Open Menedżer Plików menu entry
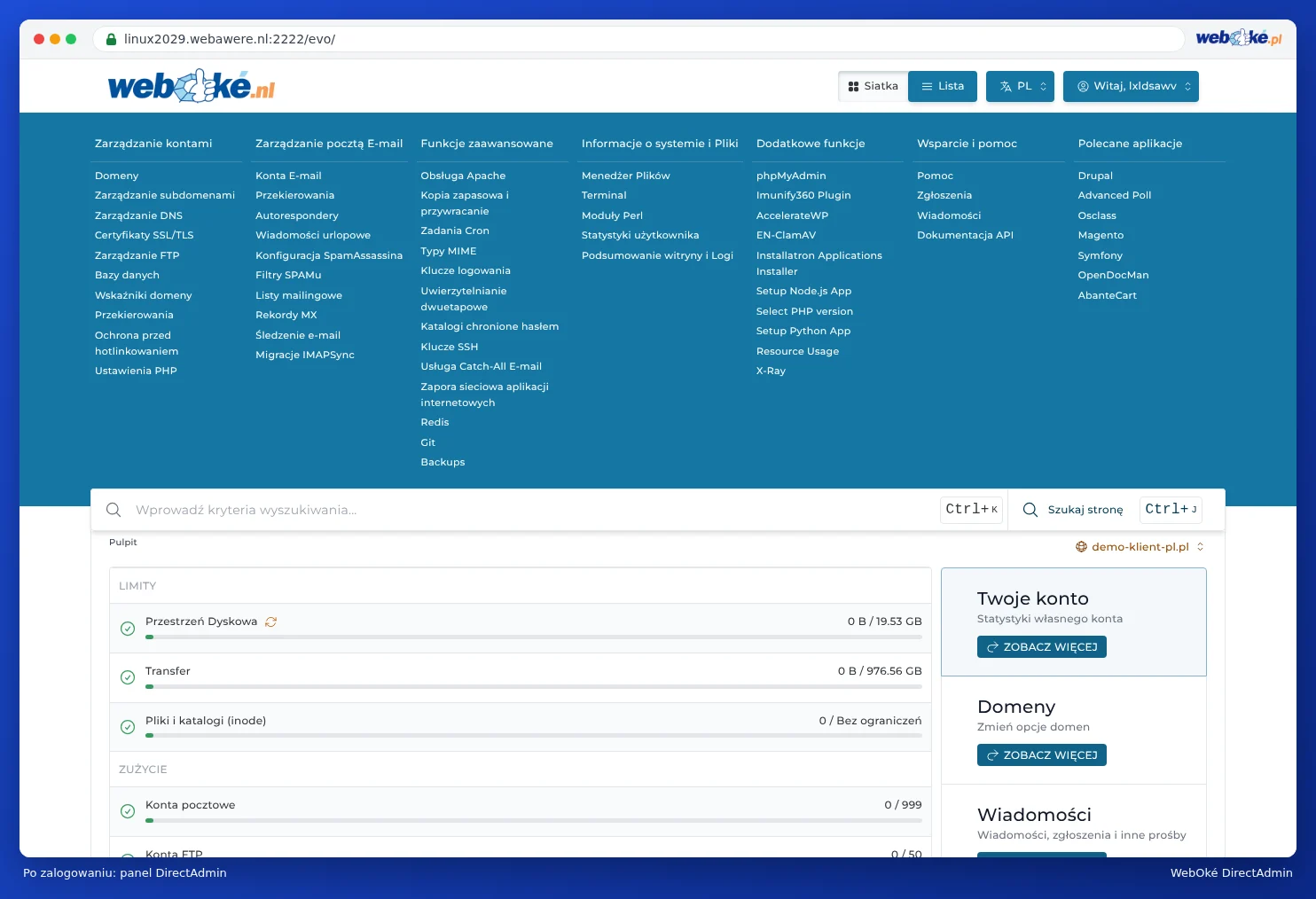The width and height of the screenshot is (1316, 899). tap(626, 176)
